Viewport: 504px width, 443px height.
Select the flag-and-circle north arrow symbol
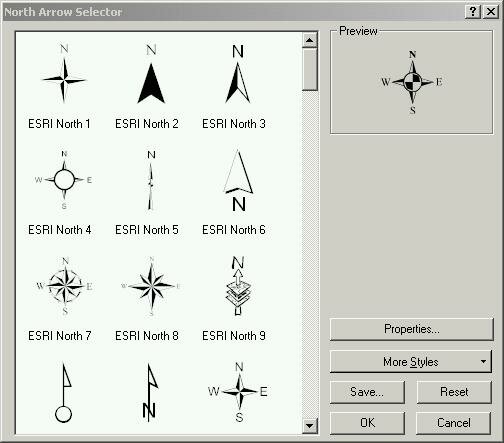tap(64, 393)
